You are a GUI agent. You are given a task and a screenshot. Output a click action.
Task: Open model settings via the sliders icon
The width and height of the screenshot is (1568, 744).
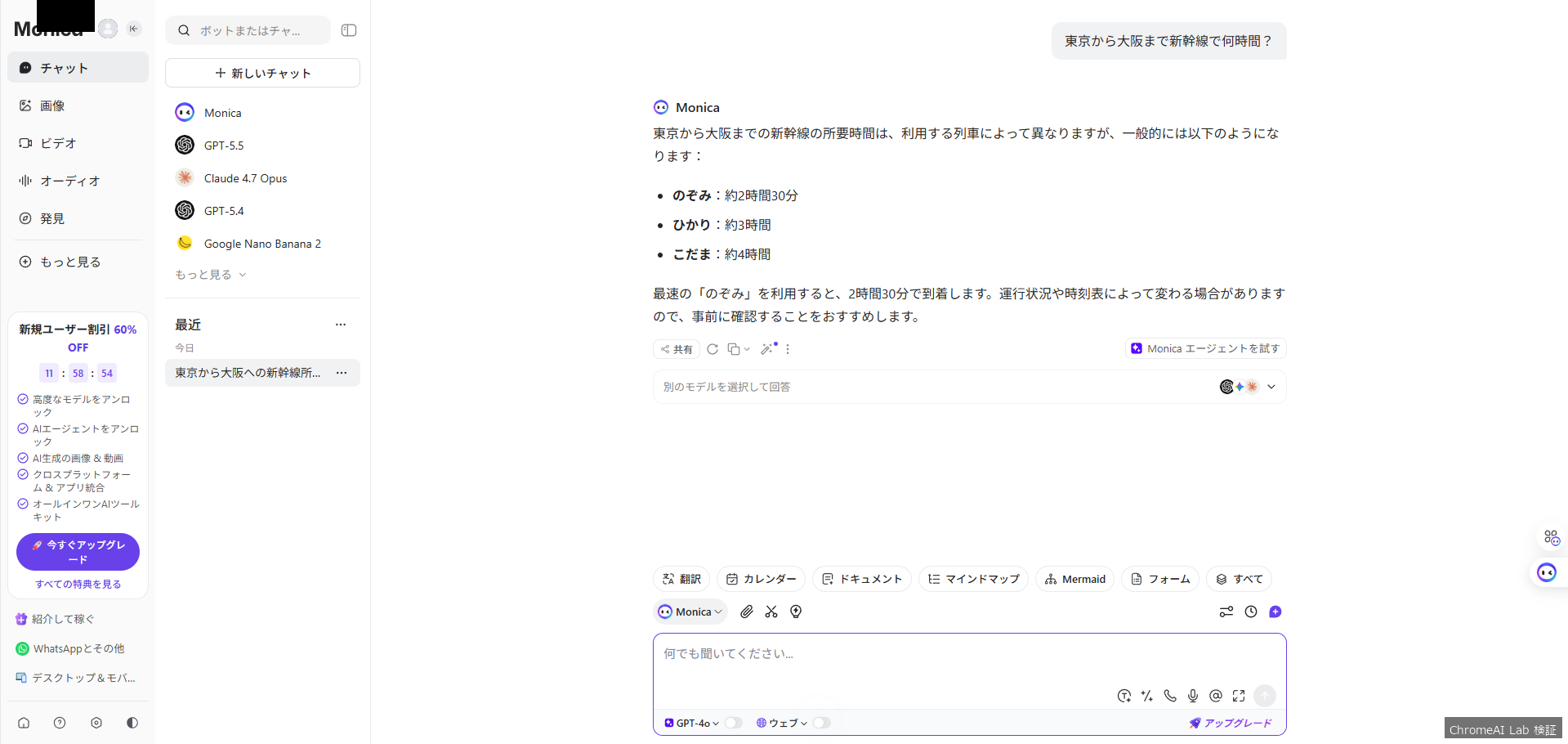1226,612
